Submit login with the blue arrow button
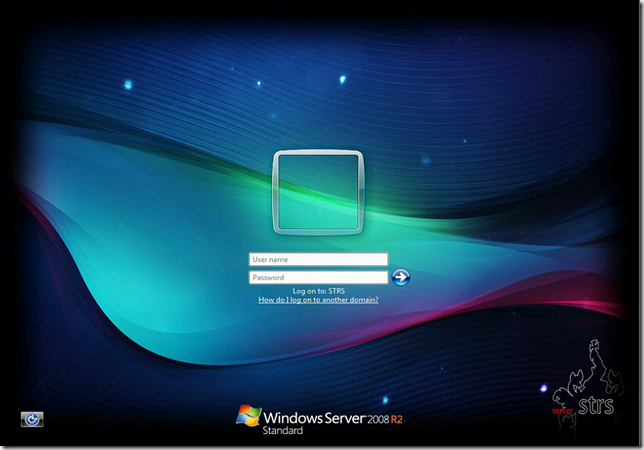The image size is (644, 450). point(400,277)
